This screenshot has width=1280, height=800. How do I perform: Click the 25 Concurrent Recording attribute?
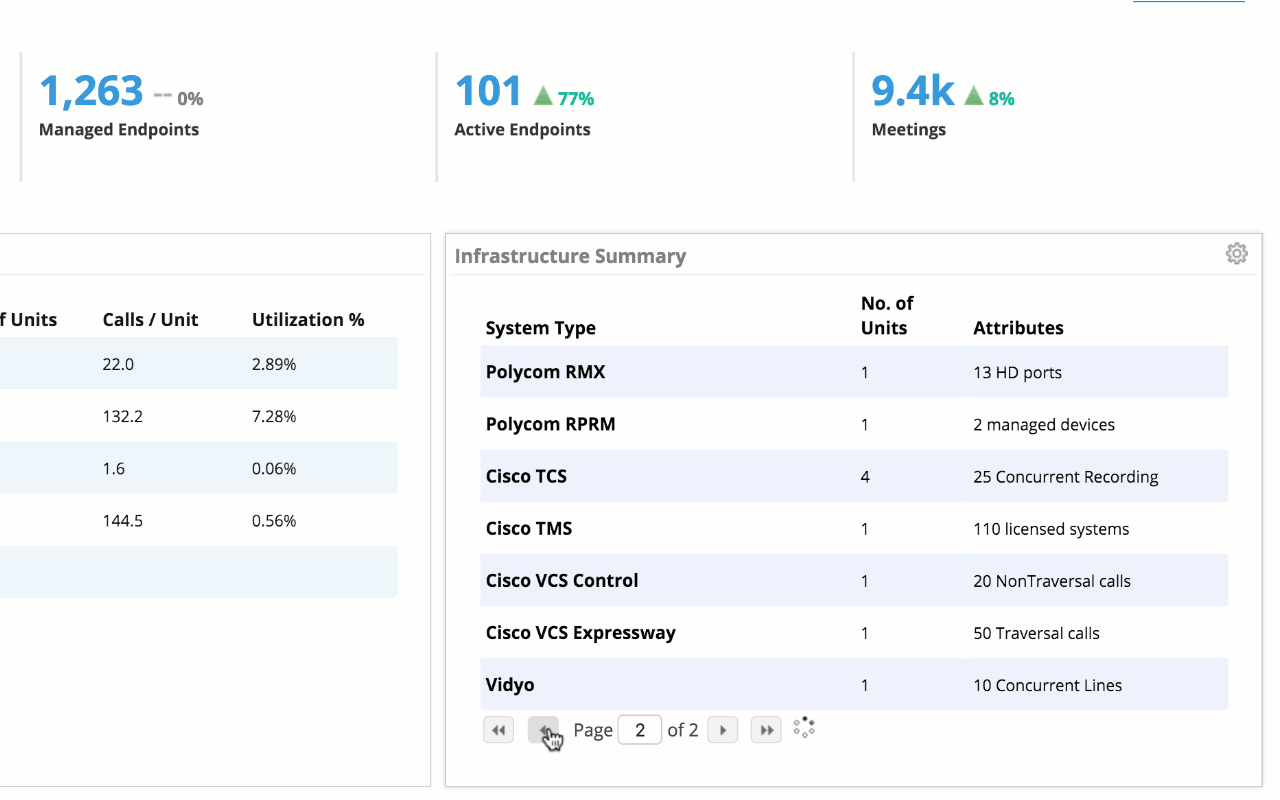(1065, 476)
